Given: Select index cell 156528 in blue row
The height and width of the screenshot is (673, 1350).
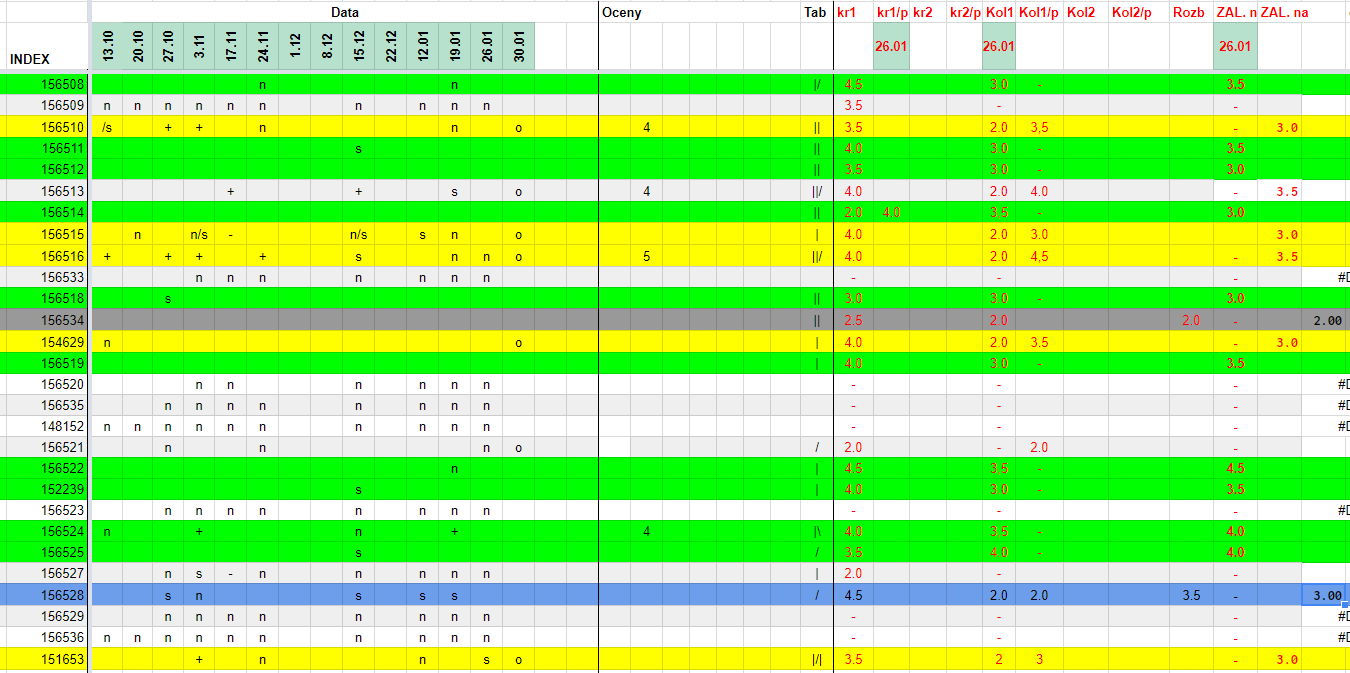Looking at the screenshot, I should 62,595.
